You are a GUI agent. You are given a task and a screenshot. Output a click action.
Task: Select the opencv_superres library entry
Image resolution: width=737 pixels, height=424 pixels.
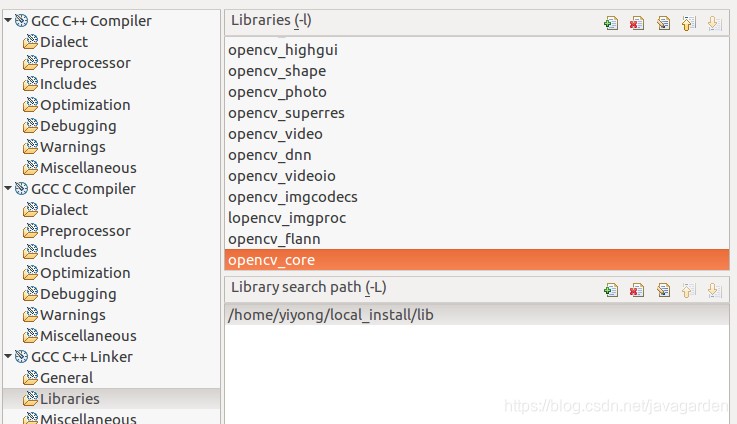pos(477,113)
